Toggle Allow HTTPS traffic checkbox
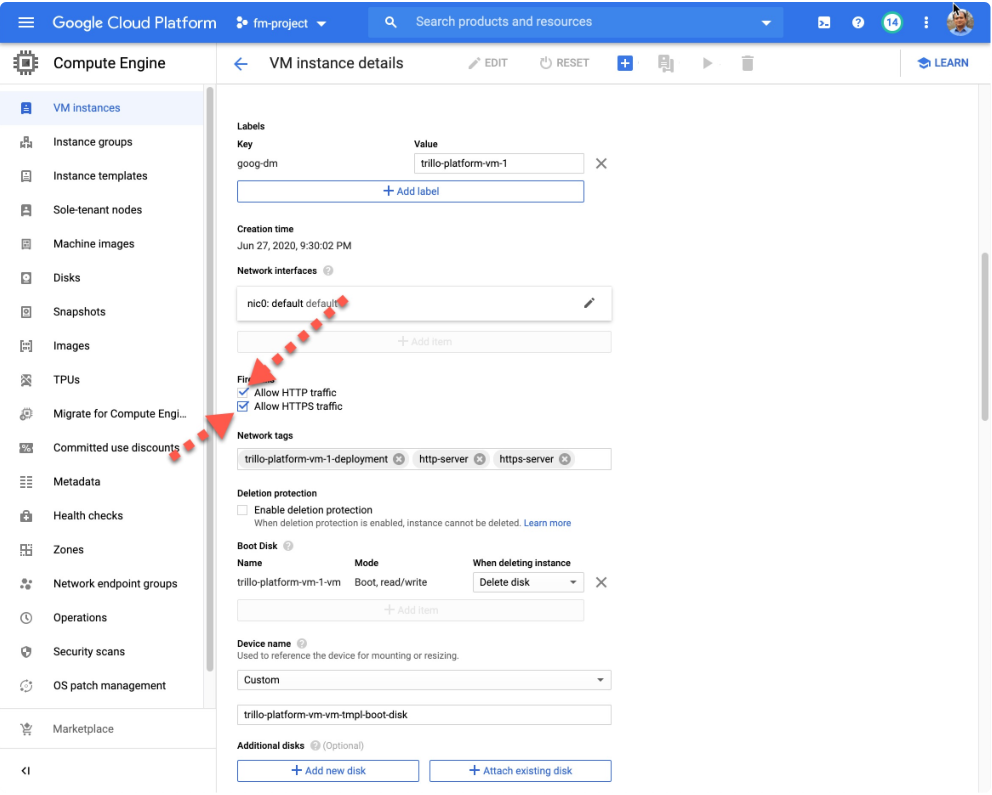The image size is (992, 795). coord(243,406)
